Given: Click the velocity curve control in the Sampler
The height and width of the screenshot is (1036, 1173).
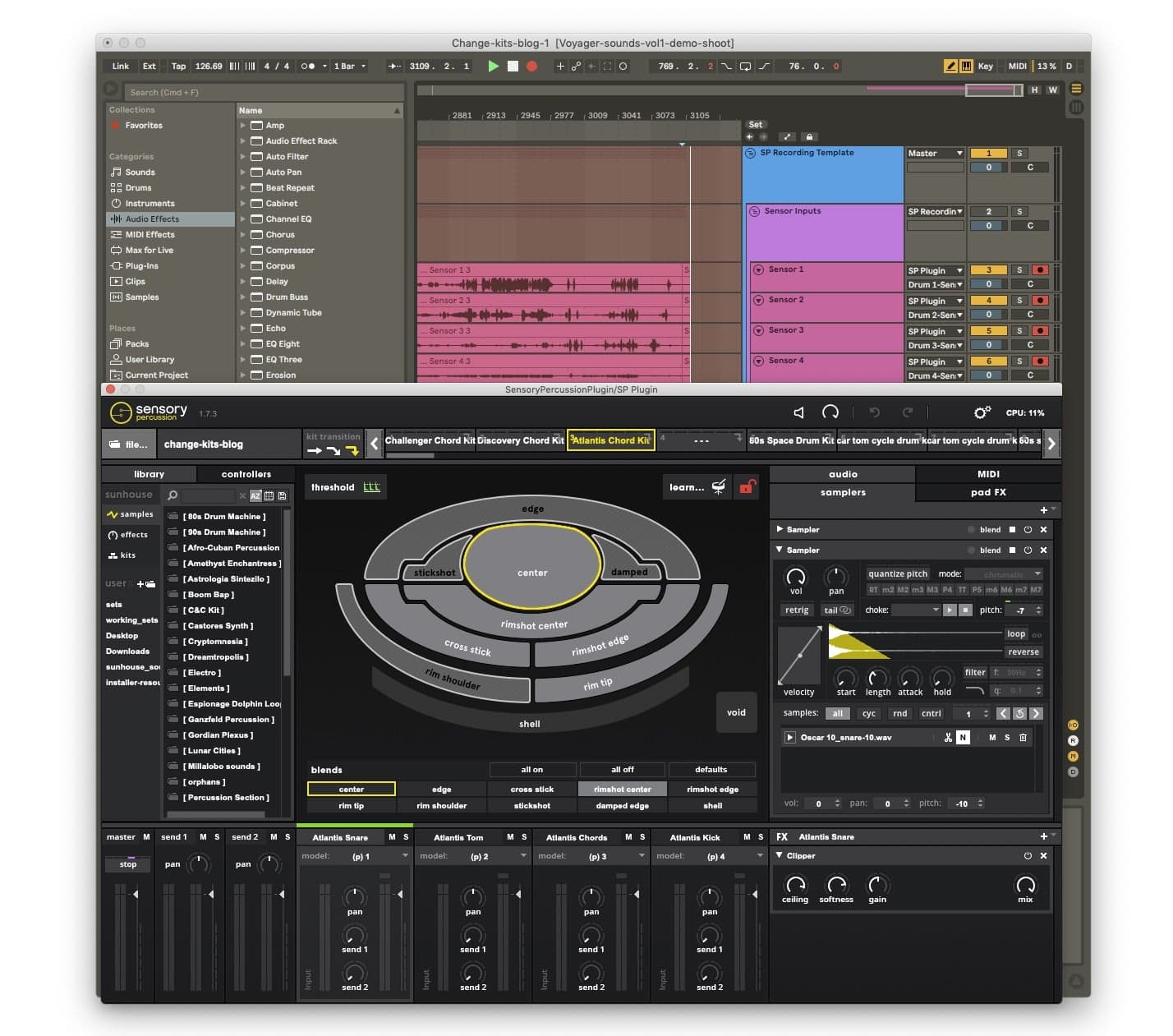Looking at the screenshot, I should pos(798,656).
